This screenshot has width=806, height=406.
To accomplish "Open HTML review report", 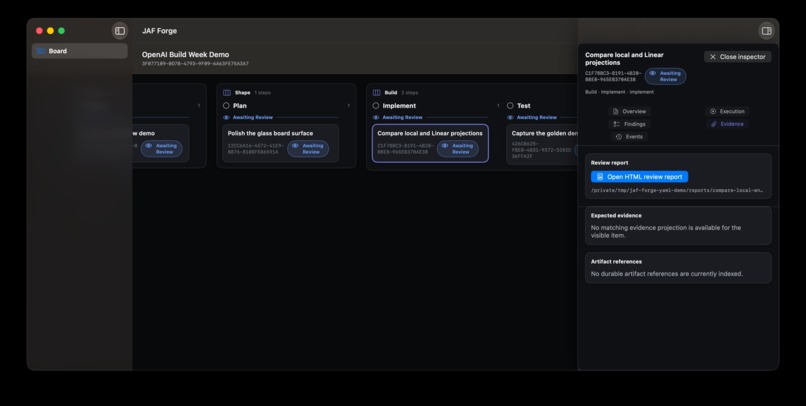I will (639, 177).
